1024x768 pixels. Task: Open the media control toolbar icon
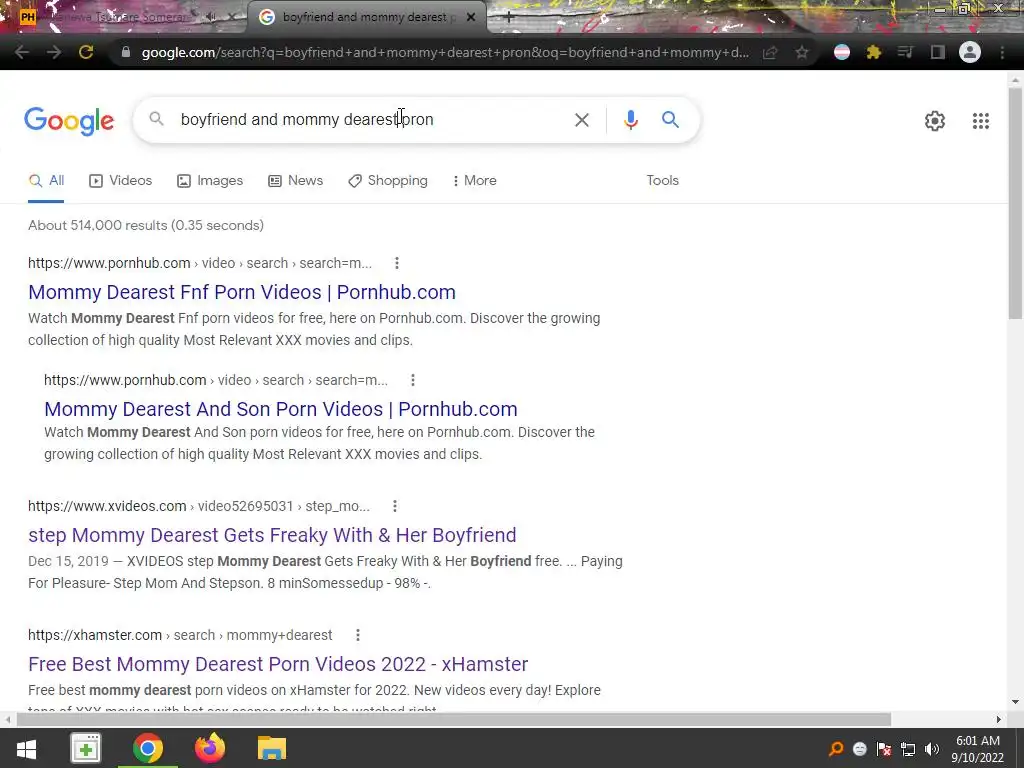pos(905,52)
